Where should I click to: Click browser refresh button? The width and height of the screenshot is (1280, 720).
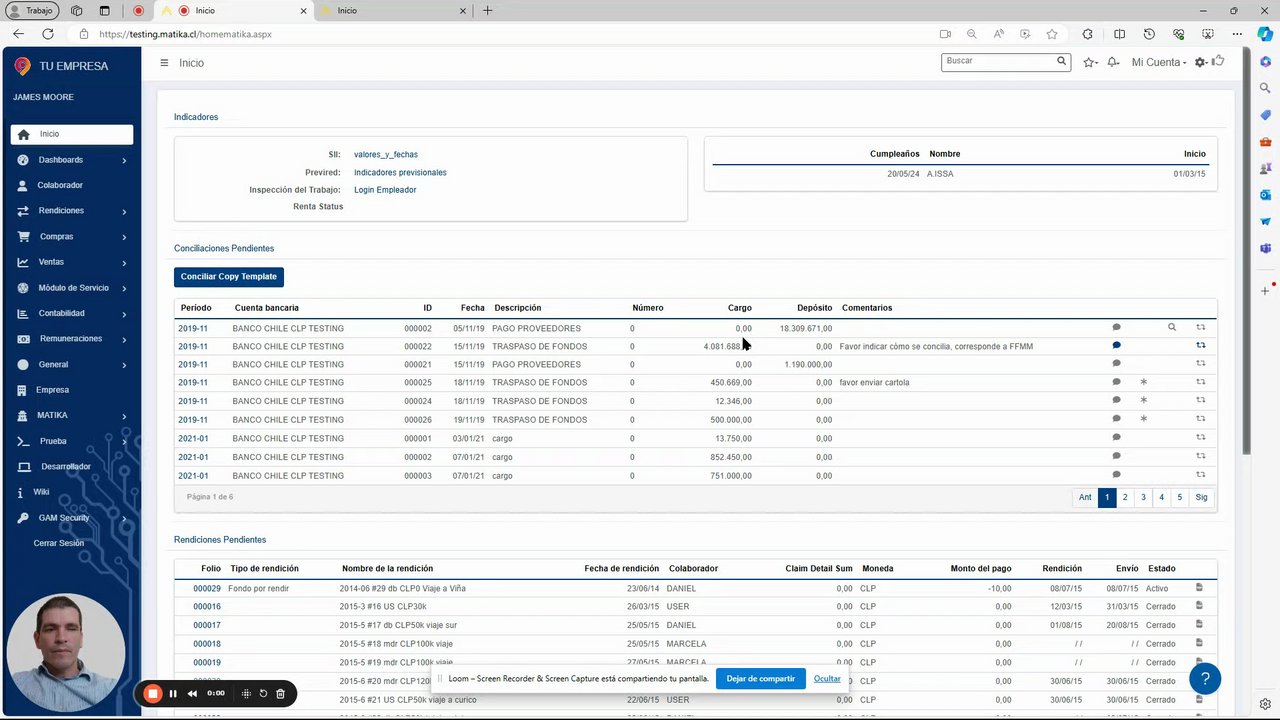coord(48,34)
